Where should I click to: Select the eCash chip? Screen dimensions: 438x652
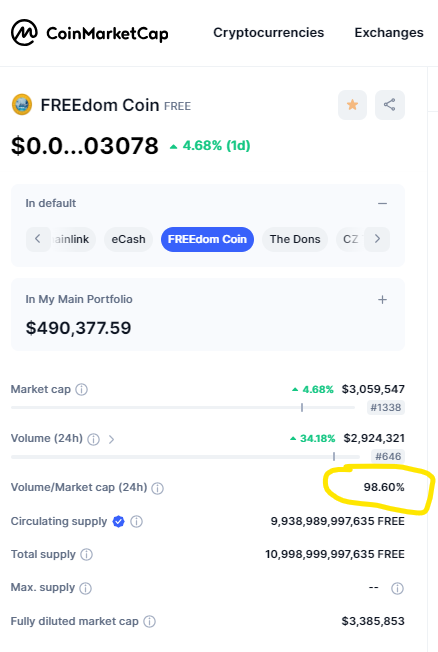point(129,239)
